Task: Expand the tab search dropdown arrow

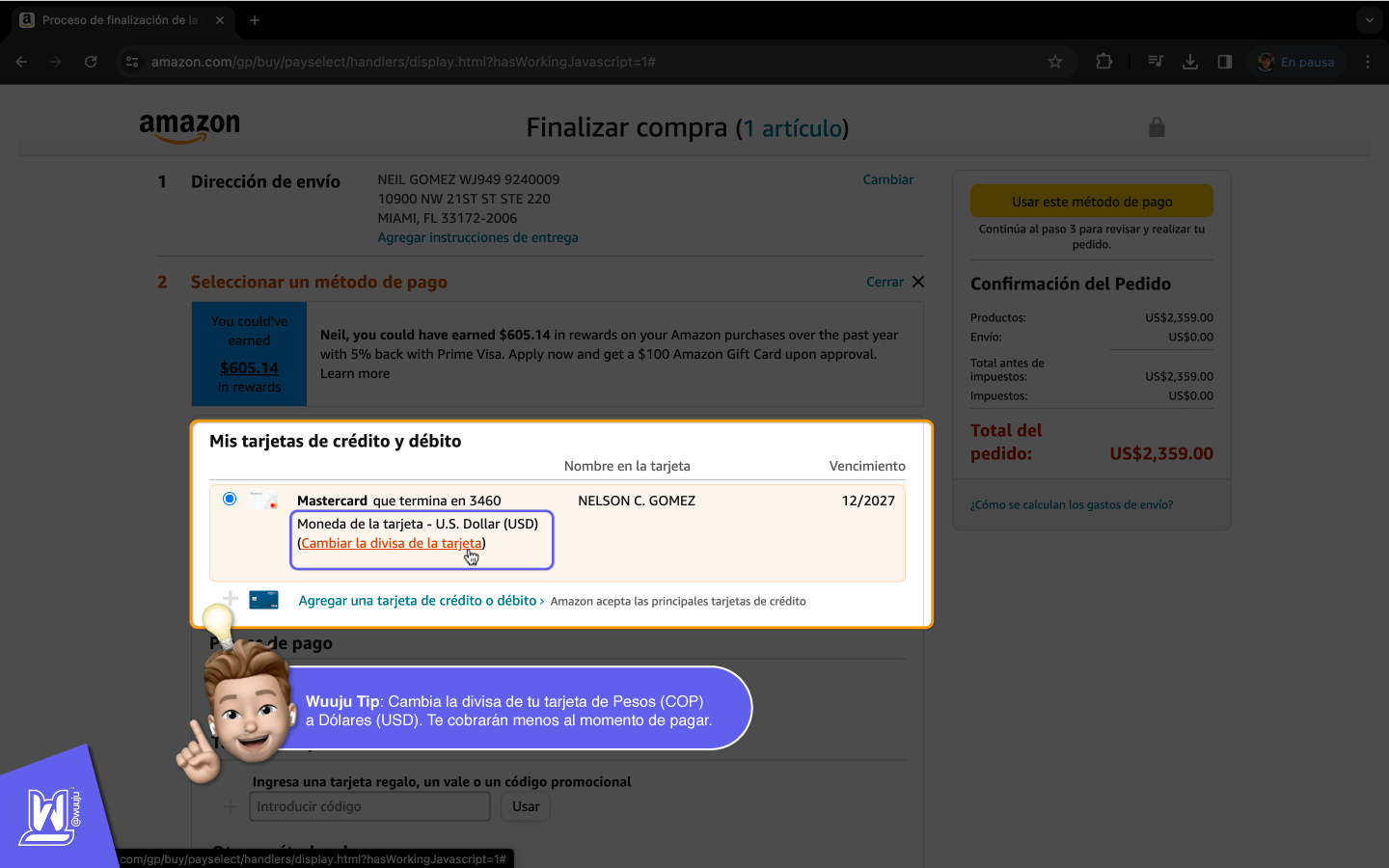Action: pyautogui.click(x=1369, y=20)
